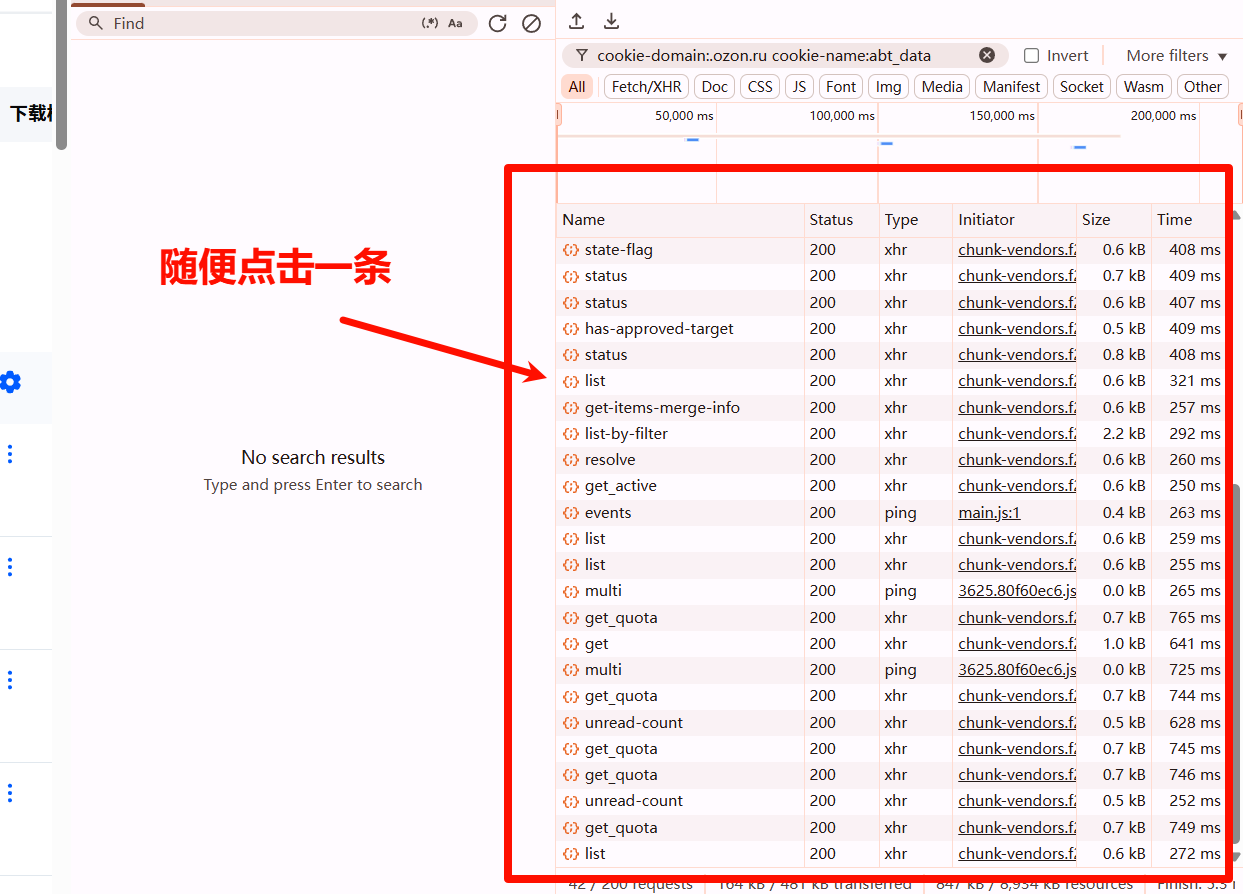Click the funnel icon in filter box
This screenshot has height=894, width=1243.
(581, 56)
